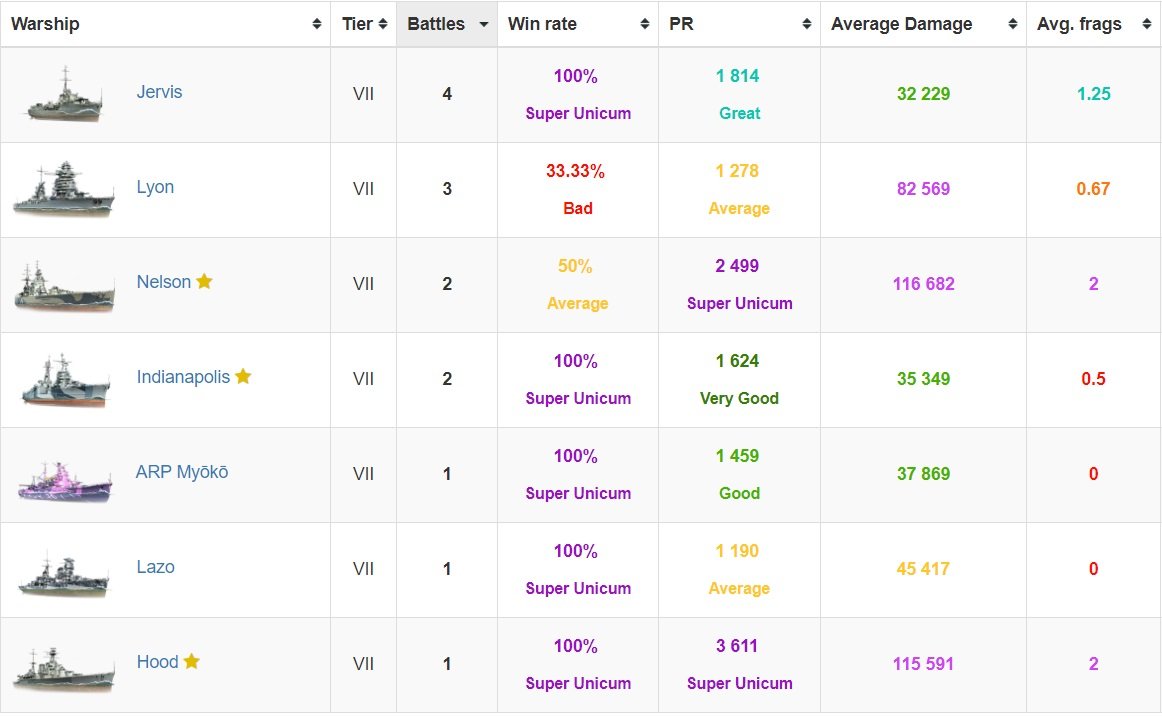This screenshot has width=1162, height=716.
Task: Select ARP Myōkō PR value 1 459
Action: point(737,456)
